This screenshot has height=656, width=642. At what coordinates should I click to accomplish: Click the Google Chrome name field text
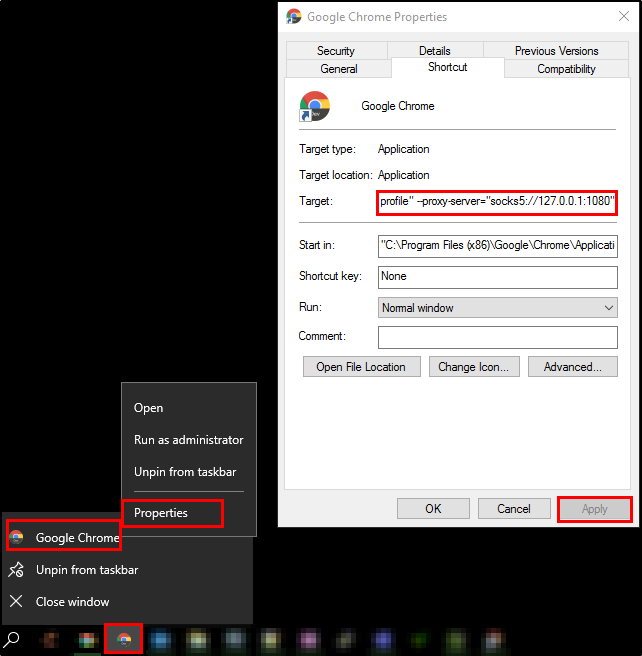[x=398, y=106]
